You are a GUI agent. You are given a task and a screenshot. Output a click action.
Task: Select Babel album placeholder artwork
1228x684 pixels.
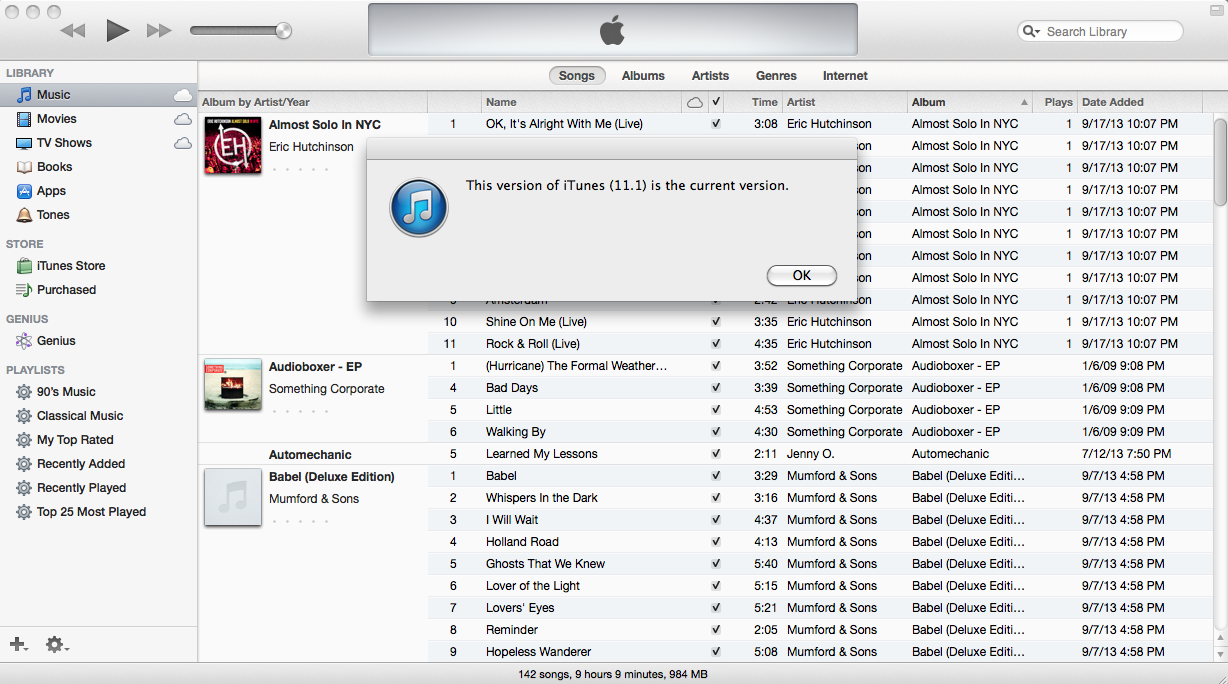point(232,497)
